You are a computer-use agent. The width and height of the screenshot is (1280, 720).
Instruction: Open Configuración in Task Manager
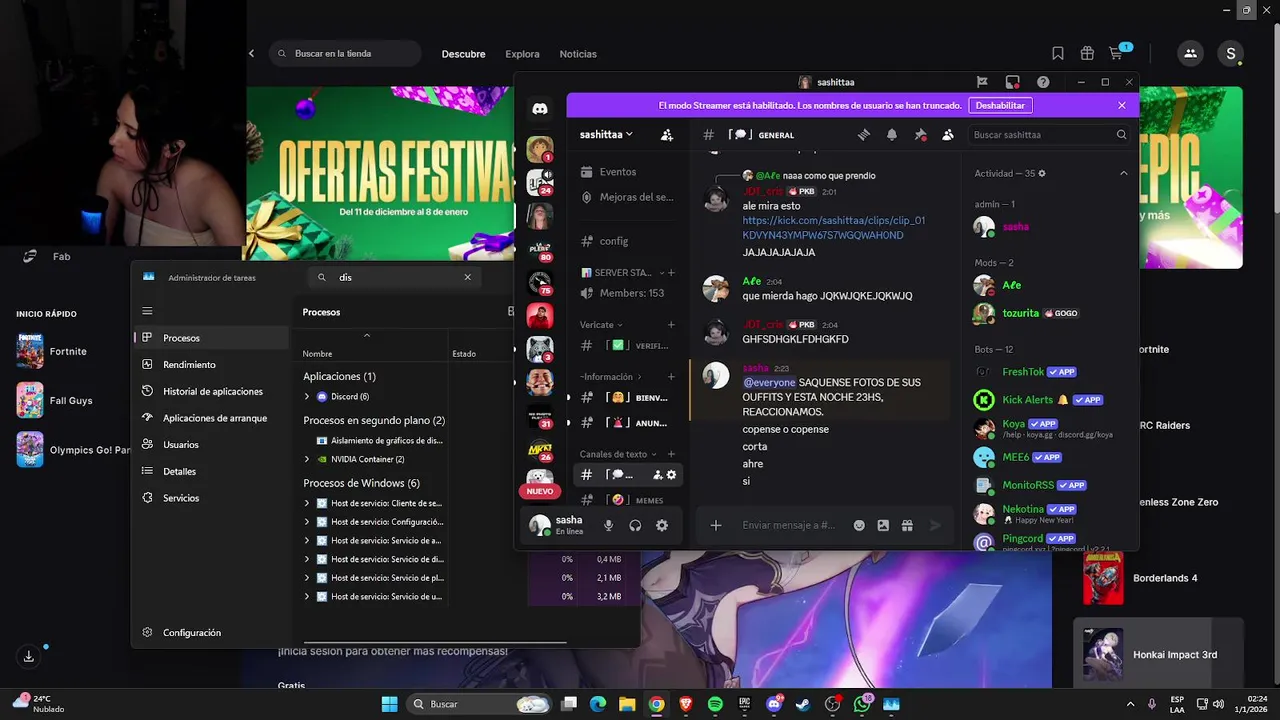pos(210,633)
